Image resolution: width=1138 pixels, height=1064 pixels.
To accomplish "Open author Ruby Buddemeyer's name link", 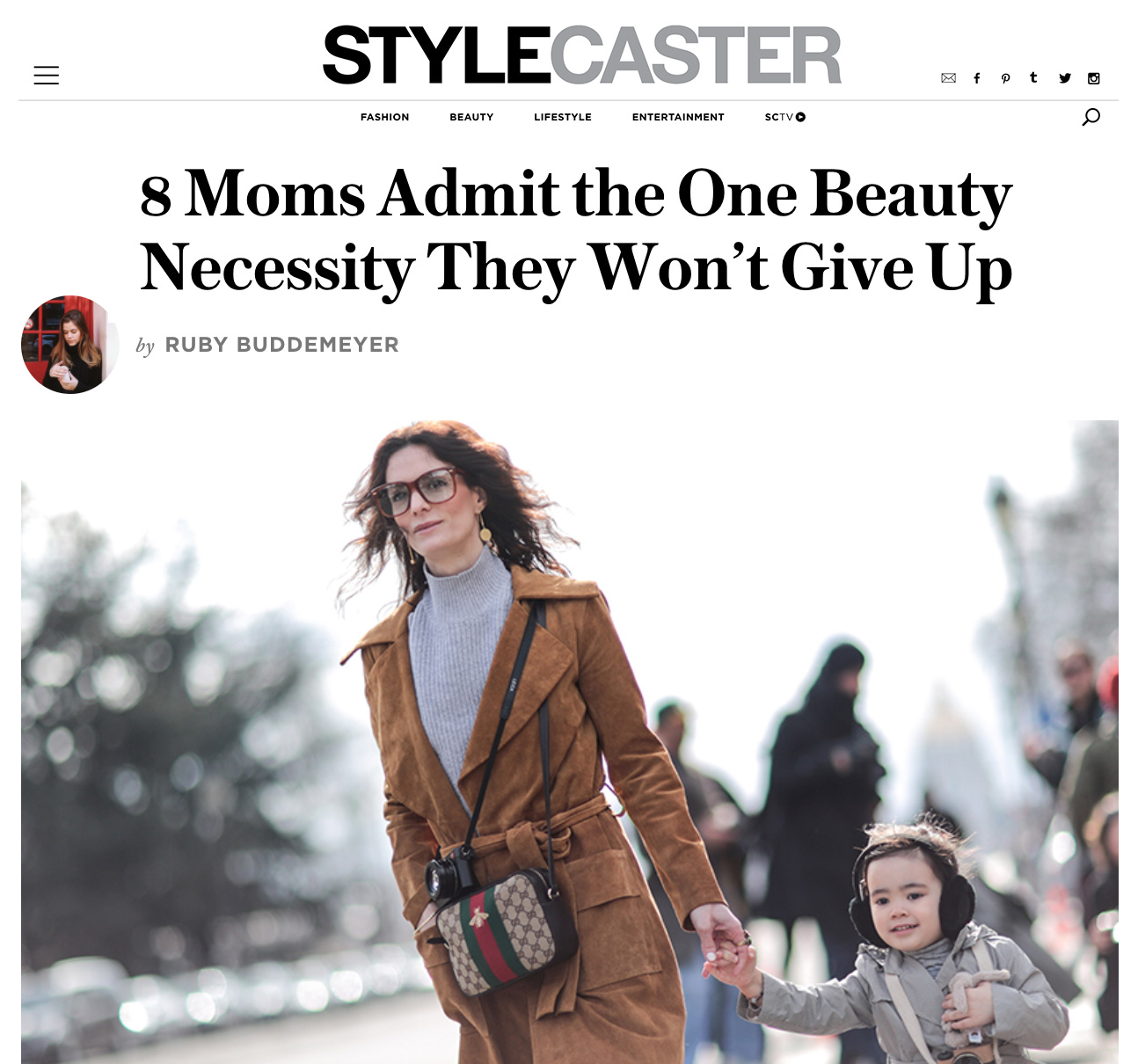I will (x=281, y=345).
